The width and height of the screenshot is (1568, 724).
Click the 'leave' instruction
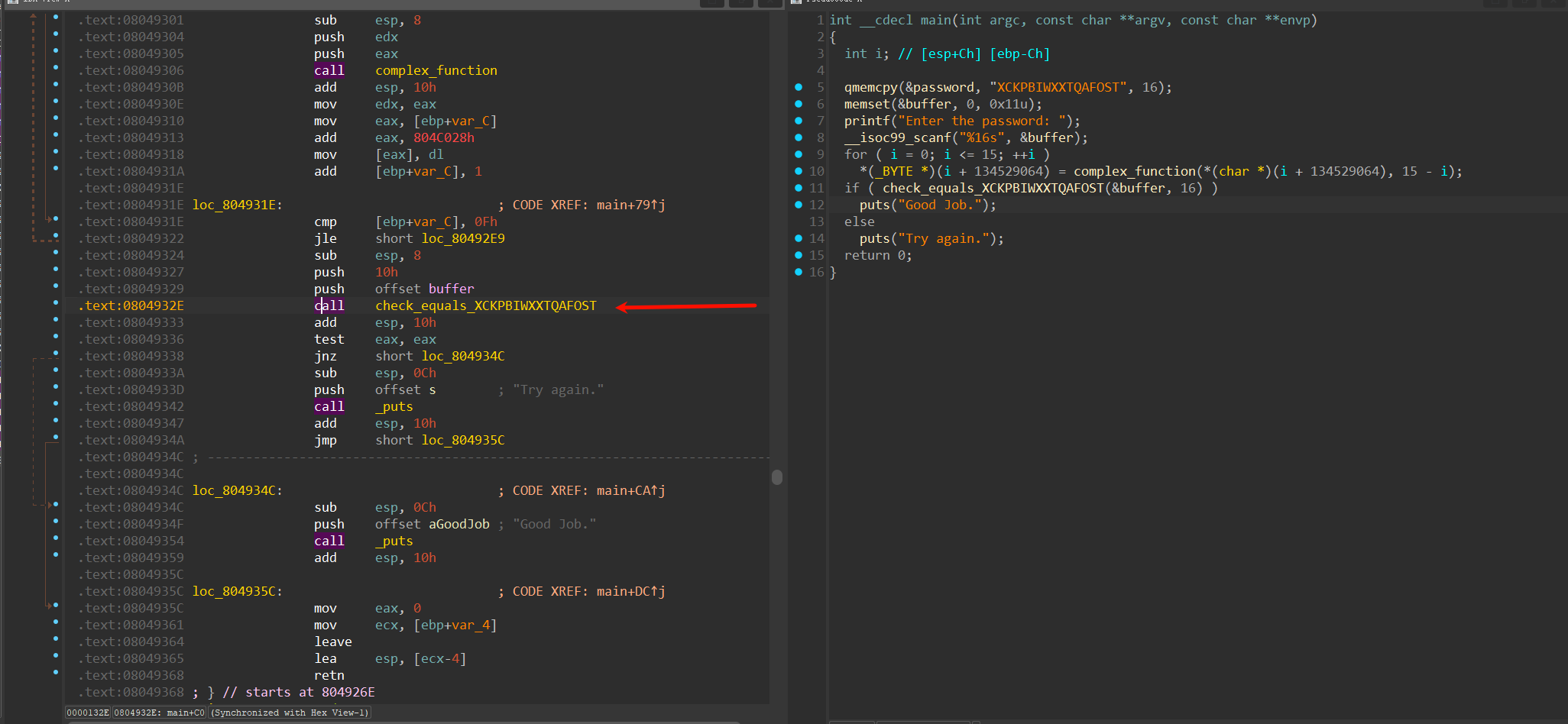tap(333, 642)
